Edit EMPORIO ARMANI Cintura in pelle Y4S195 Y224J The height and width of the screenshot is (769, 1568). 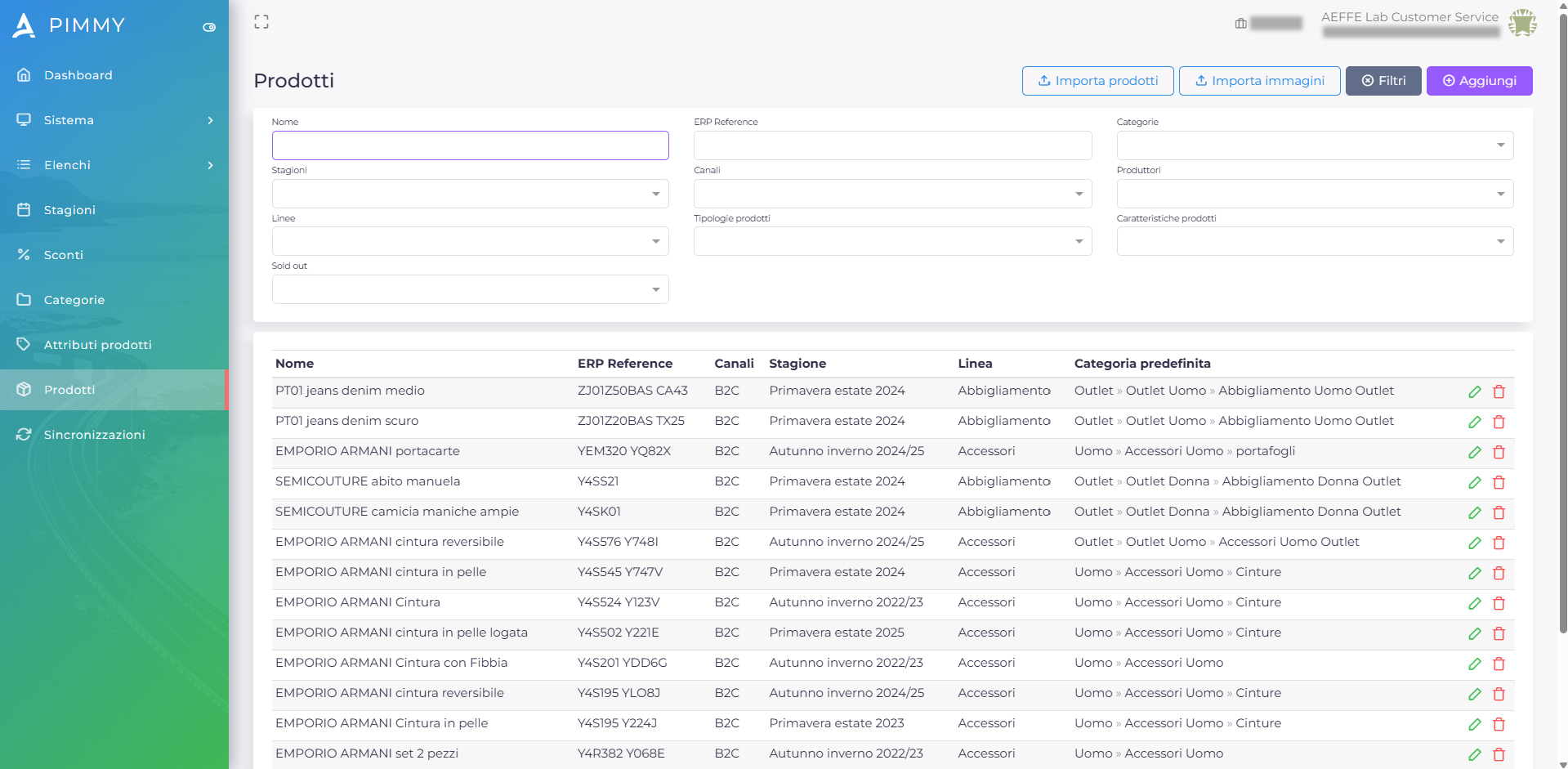[1475, 725]
